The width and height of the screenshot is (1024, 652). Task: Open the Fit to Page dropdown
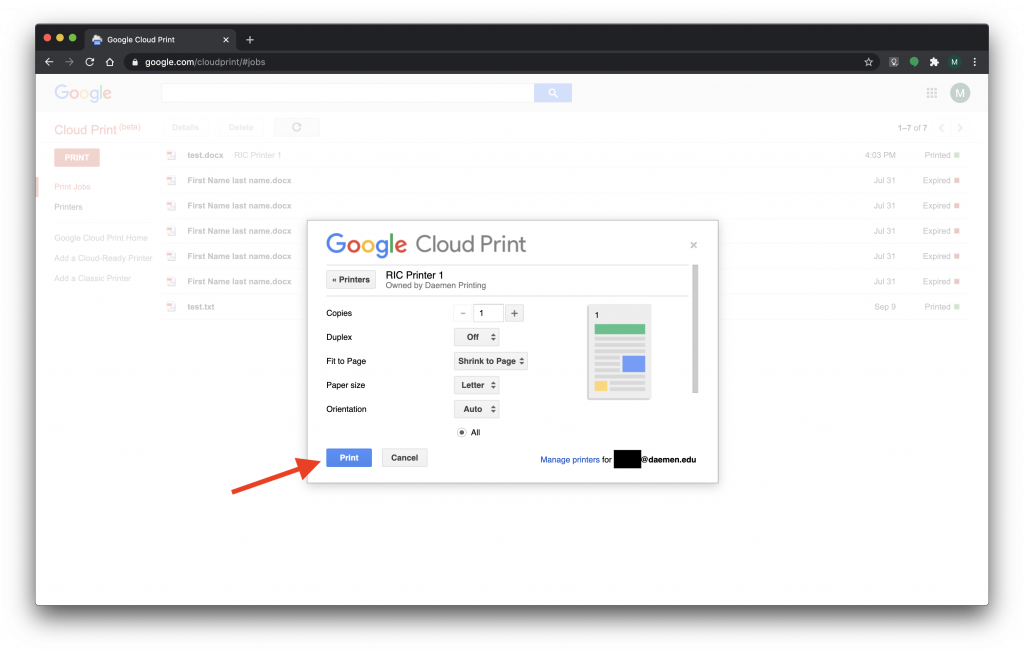tap(491, 361)
